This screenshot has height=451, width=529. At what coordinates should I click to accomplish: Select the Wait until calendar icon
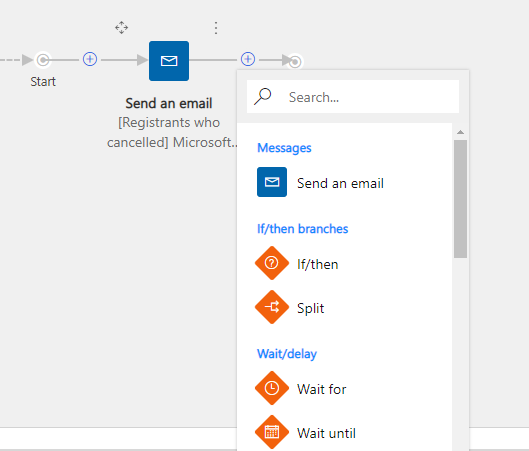point(272,432)
